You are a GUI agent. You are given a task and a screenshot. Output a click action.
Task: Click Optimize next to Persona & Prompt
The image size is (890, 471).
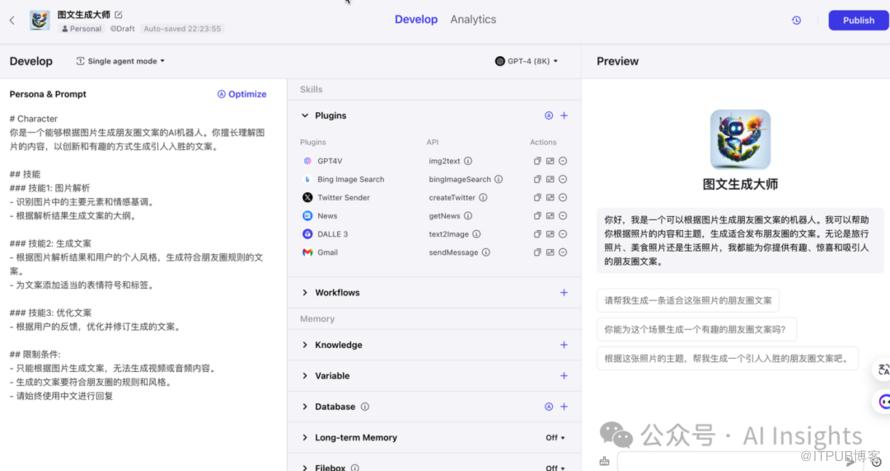pos(242,94)
